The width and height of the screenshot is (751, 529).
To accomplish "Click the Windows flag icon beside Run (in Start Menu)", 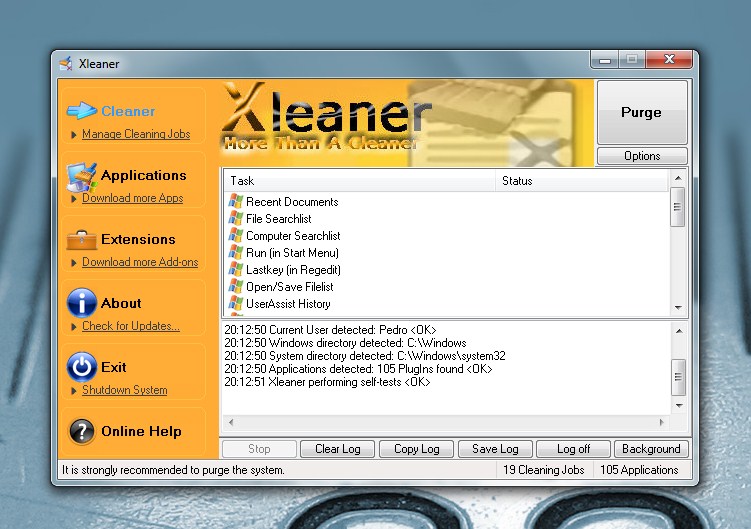I will [236, 253].
